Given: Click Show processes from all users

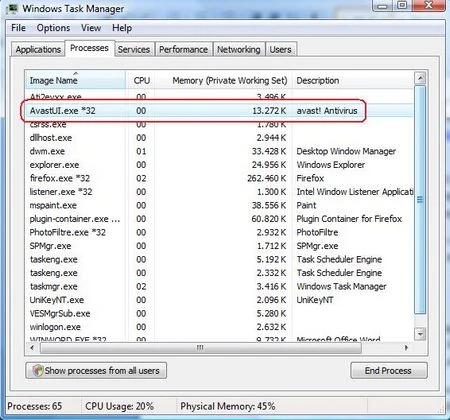Looking at the screenshot, I should pyautogui.click(x=96, y=370).
